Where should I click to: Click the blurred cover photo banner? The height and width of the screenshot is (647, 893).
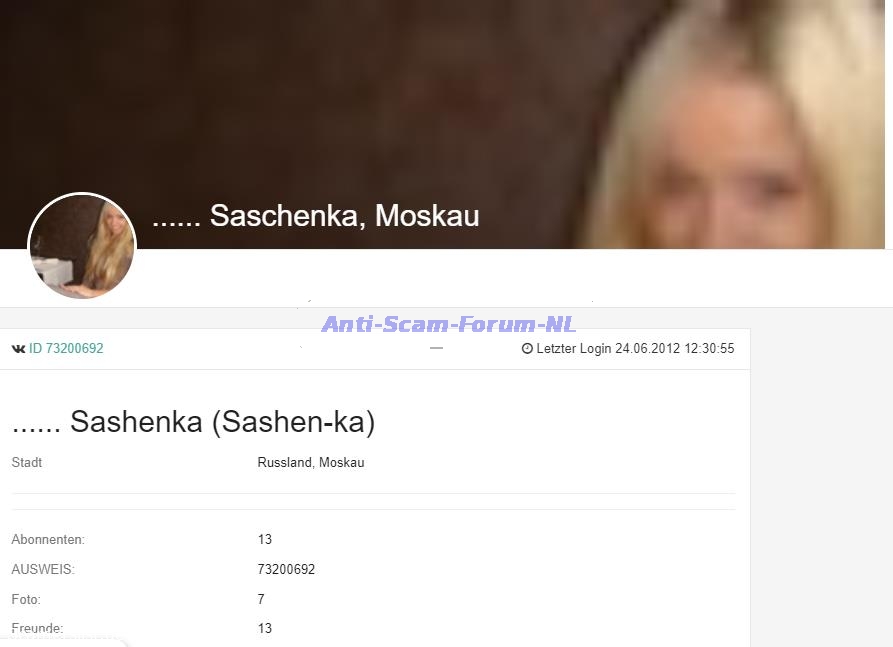click(442, 124)
